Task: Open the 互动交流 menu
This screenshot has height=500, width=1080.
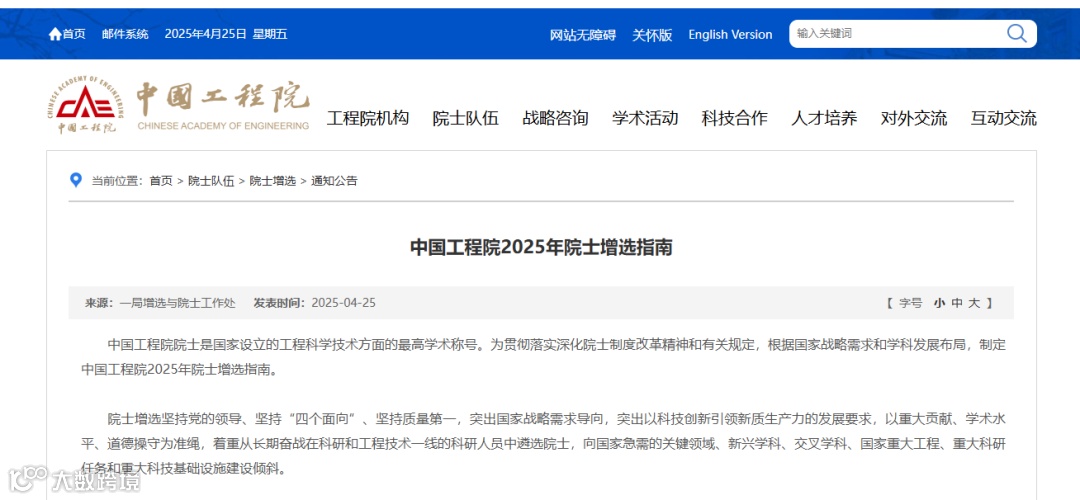Action: point(1004,118)
